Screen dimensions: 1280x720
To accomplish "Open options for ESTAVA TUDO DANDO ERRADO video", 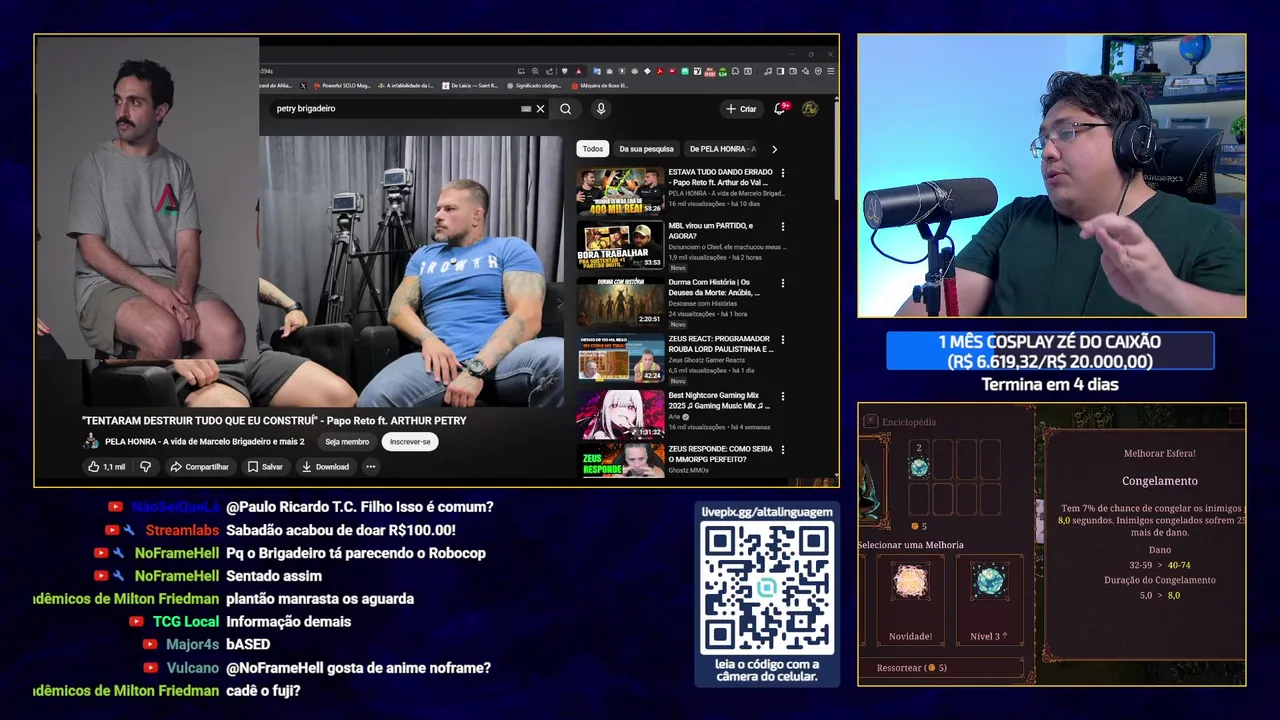I will coord(782,173).
